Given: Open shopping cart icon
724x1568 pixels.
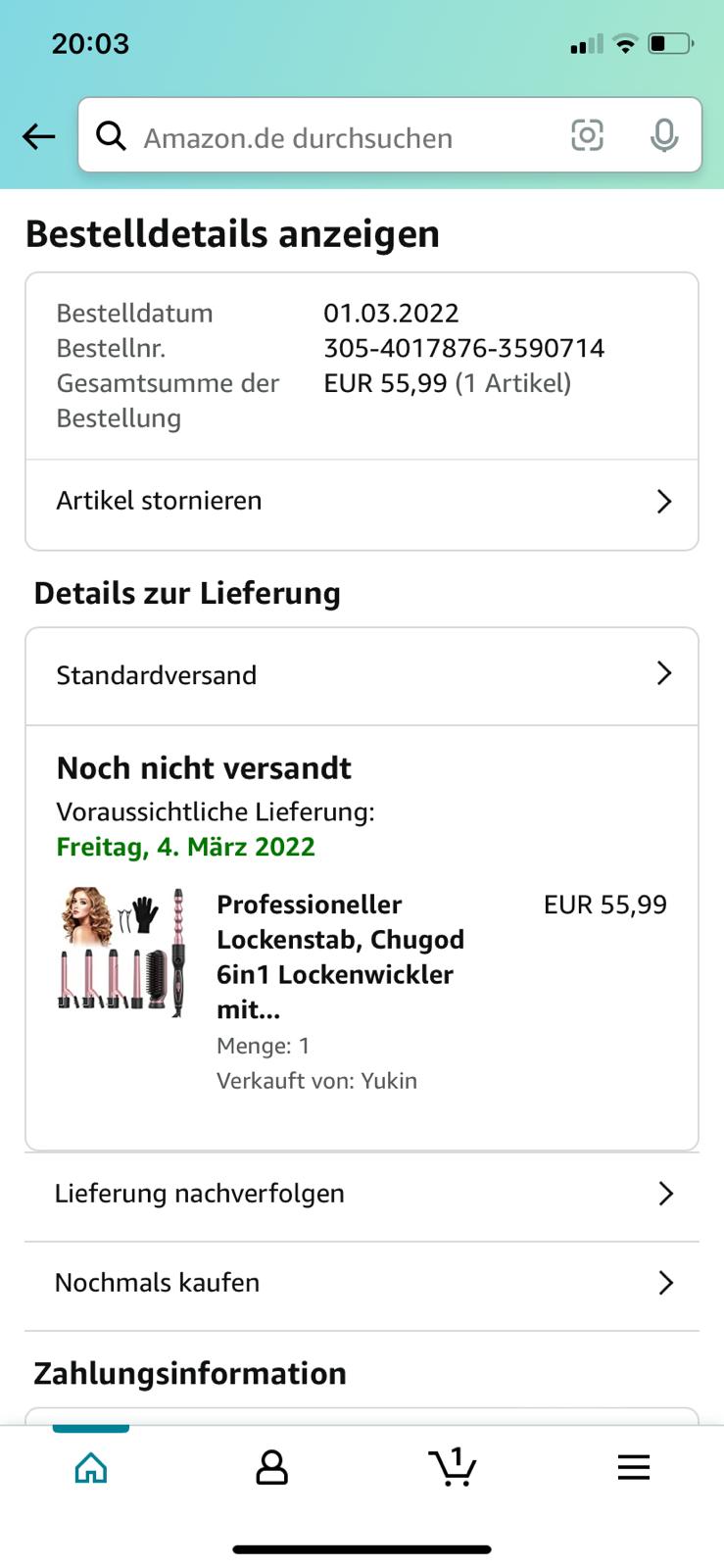Looking at the screenshot, I should [x=453, y=1466].
